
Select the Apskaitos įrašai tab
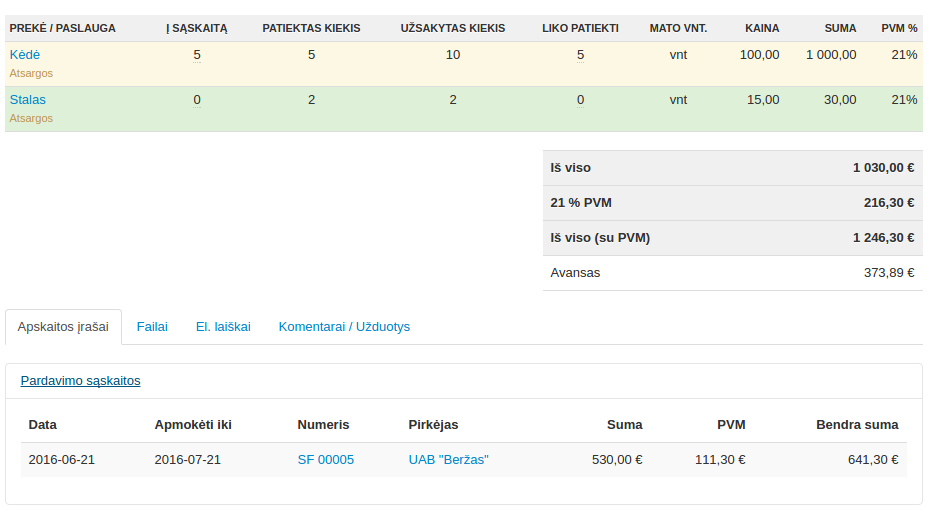(x=63, y=327)
